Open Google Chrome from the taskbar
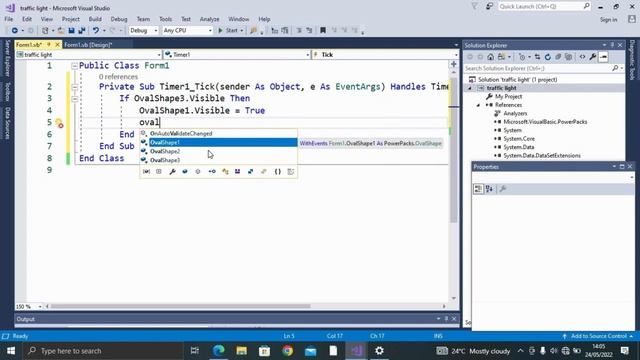Image resolution: width=640 pixels, height=360 pixels. 287,351
